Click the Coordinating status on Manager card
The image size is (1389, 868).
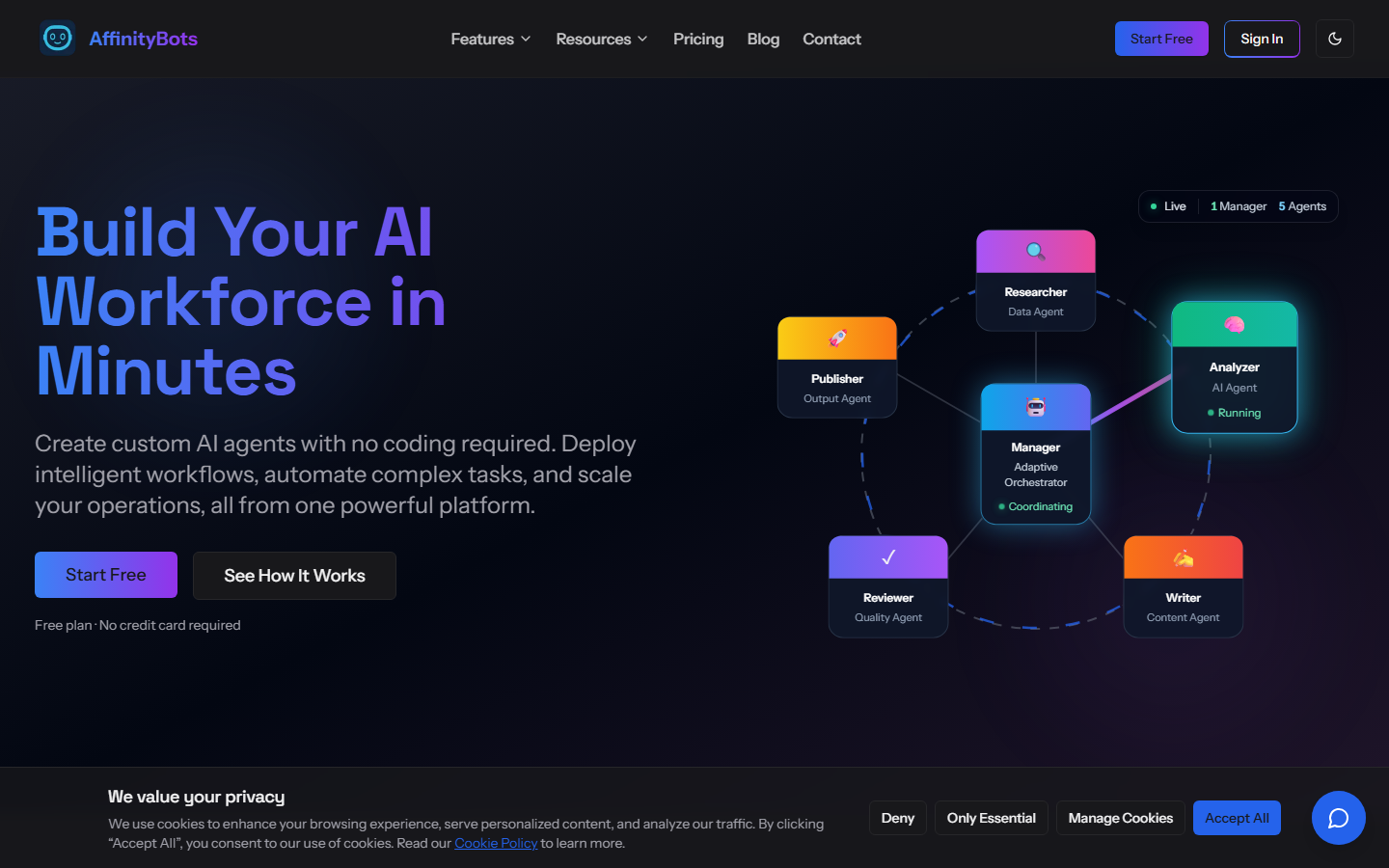[1036, 505]
